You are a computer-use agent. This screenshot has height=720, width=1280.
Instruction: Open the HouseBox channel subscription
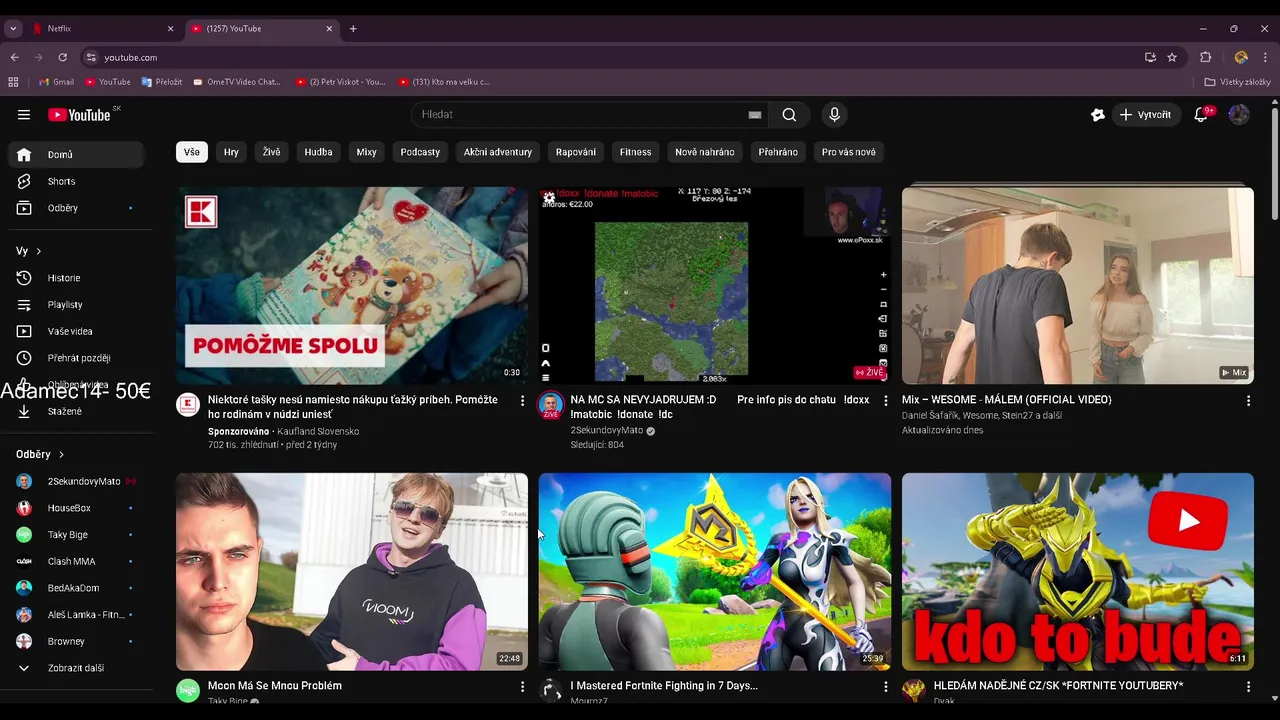pos(76,508)
